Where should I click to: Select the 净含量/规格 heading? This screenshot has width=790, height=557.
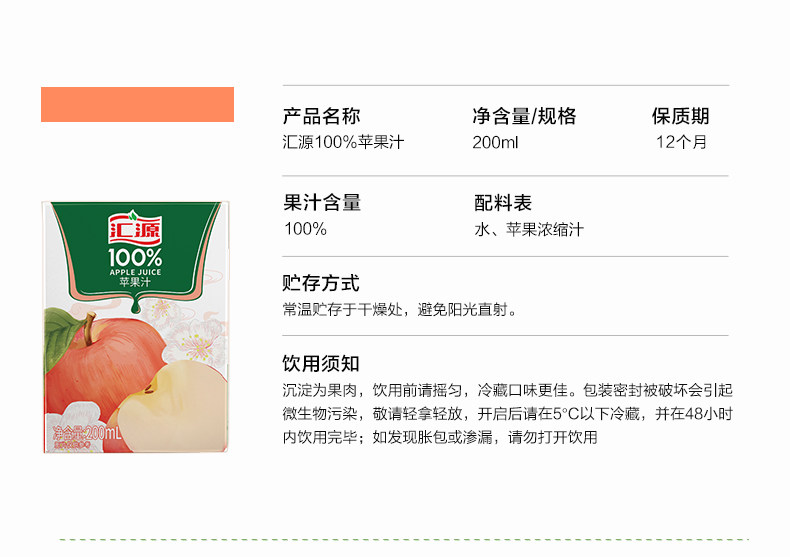(524, 116)
